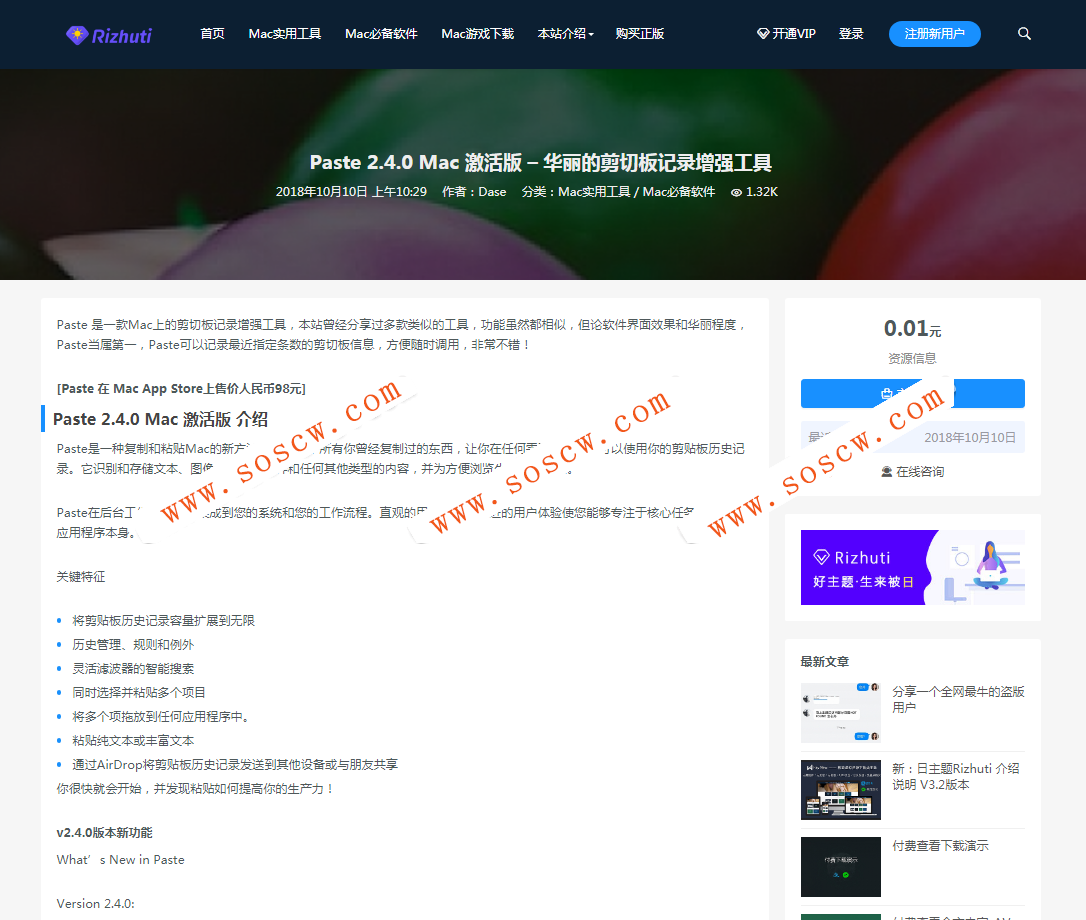Viewport: 1086px width, 920px height.
Task: Click post timestamp 2018年10月10日 上午10:29
Action: coord(351,192)
